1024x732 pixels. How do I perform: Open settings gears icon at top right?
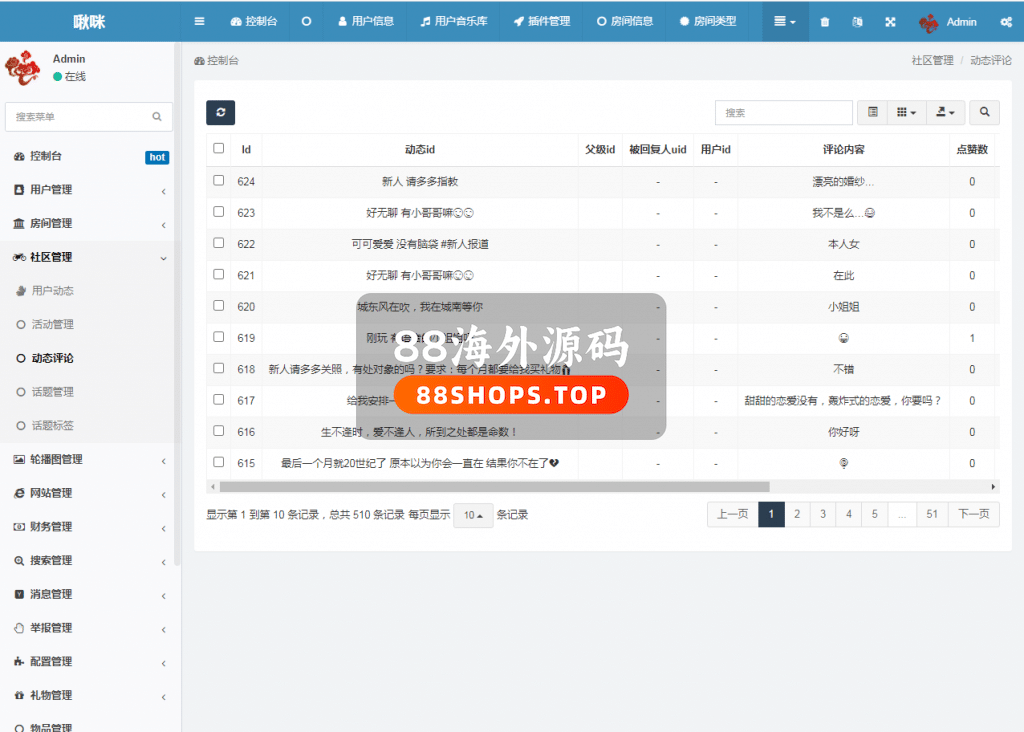pyautogui.click(x=1005, y=21)
